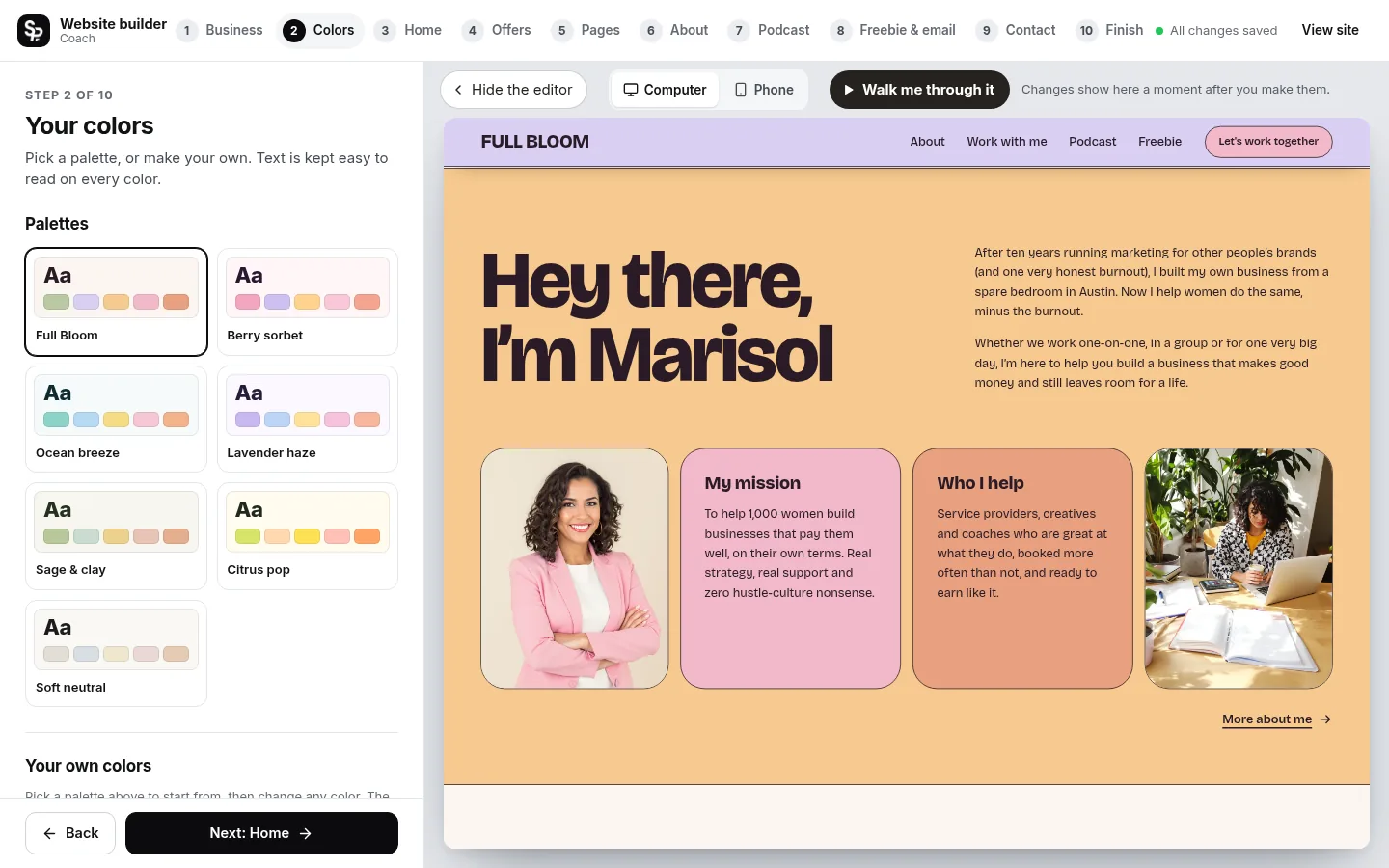Click the woman-at-laptop workspace photo
Screen dimensions: 1389x868
tap(1239, 568)
